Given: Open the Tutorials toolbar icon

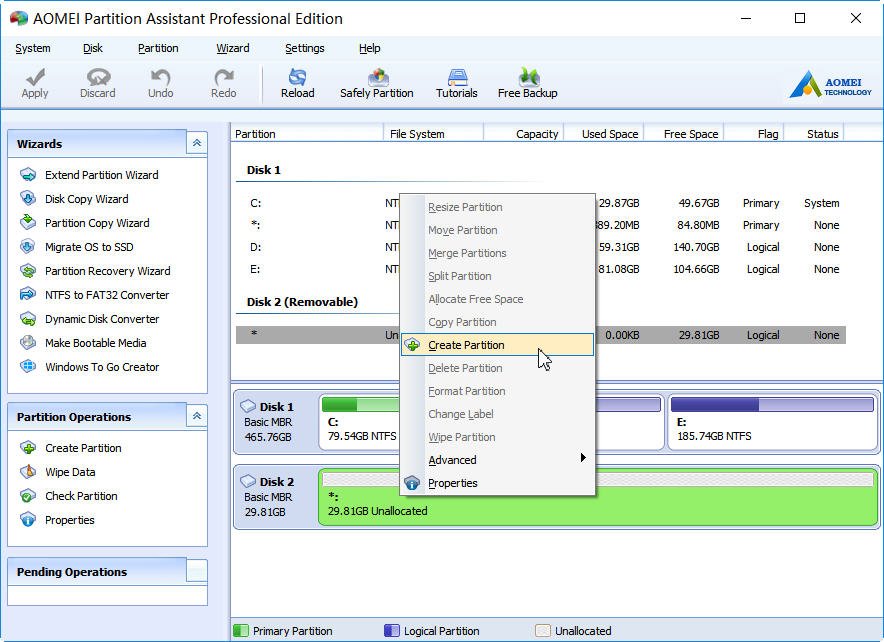Looking at the screenshot, I should click(457, 77).
